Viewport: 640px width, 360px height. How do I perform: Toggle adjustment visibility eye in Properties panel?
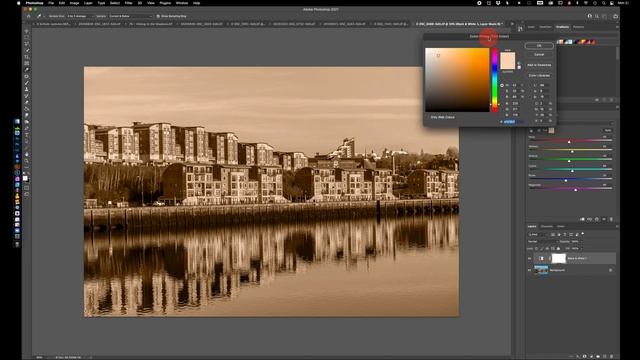point(604,219)
